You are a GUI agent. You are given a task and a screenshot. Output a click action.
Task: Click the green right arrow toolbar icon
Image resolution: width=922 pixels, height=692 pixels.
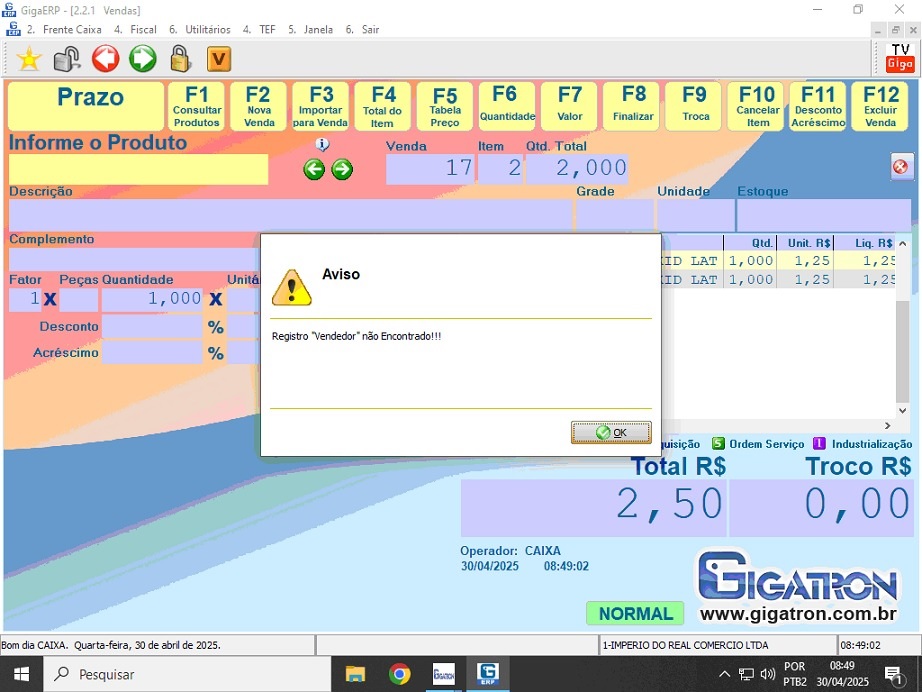[143, 59]
